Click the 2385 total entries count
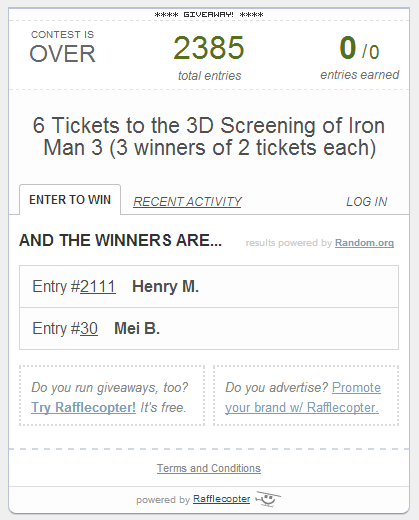The image size is (419, 520). 209,48
